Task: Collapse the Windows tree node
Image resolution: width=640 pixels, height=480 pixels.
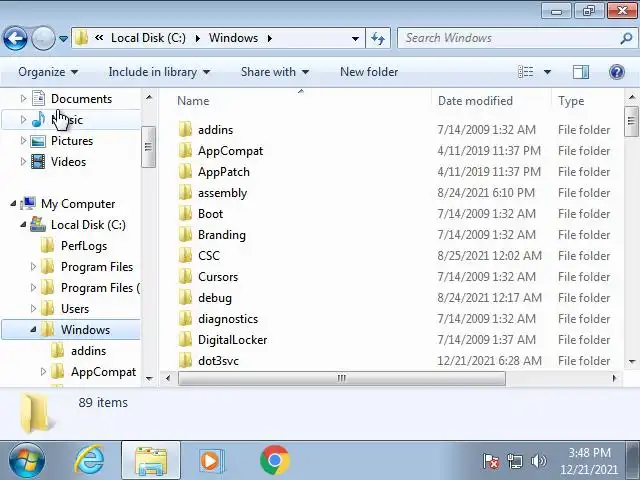Action: click(x=33, y=329)
